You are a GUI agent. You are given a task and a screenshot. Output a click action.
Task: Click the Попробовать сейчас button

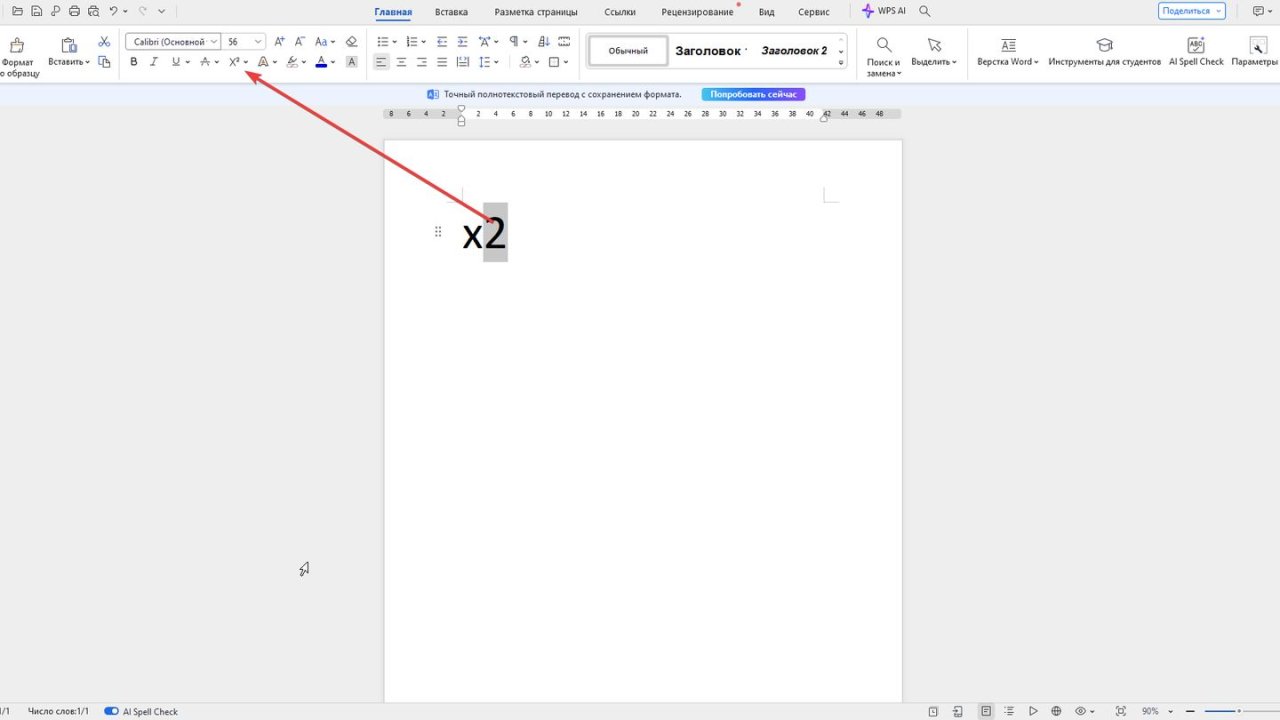pyautogui.click(x=753, y=94)
